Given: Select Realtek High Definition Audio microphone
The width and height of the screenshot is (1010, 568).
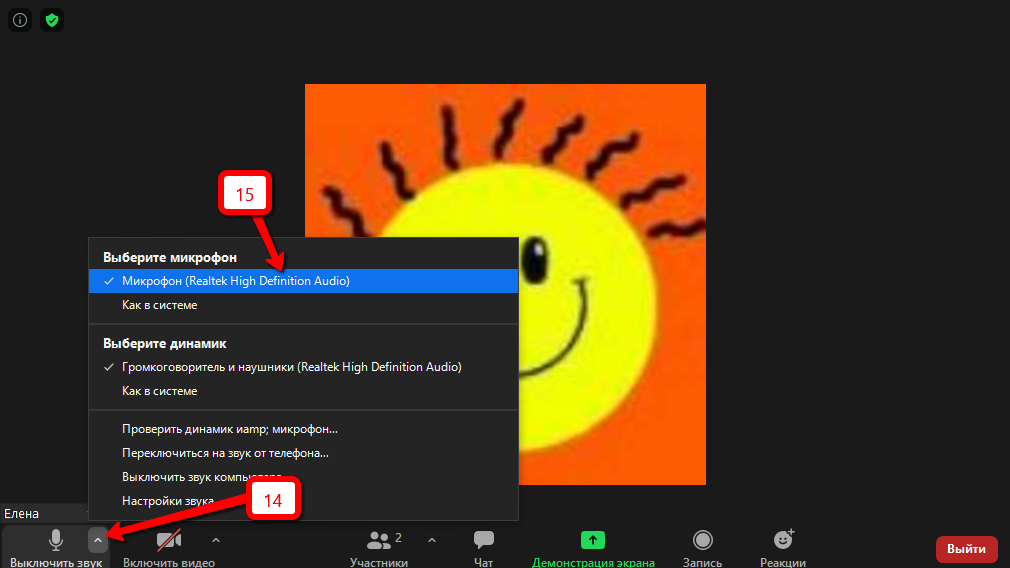Looking at the screenshot, I should point(236,281).
